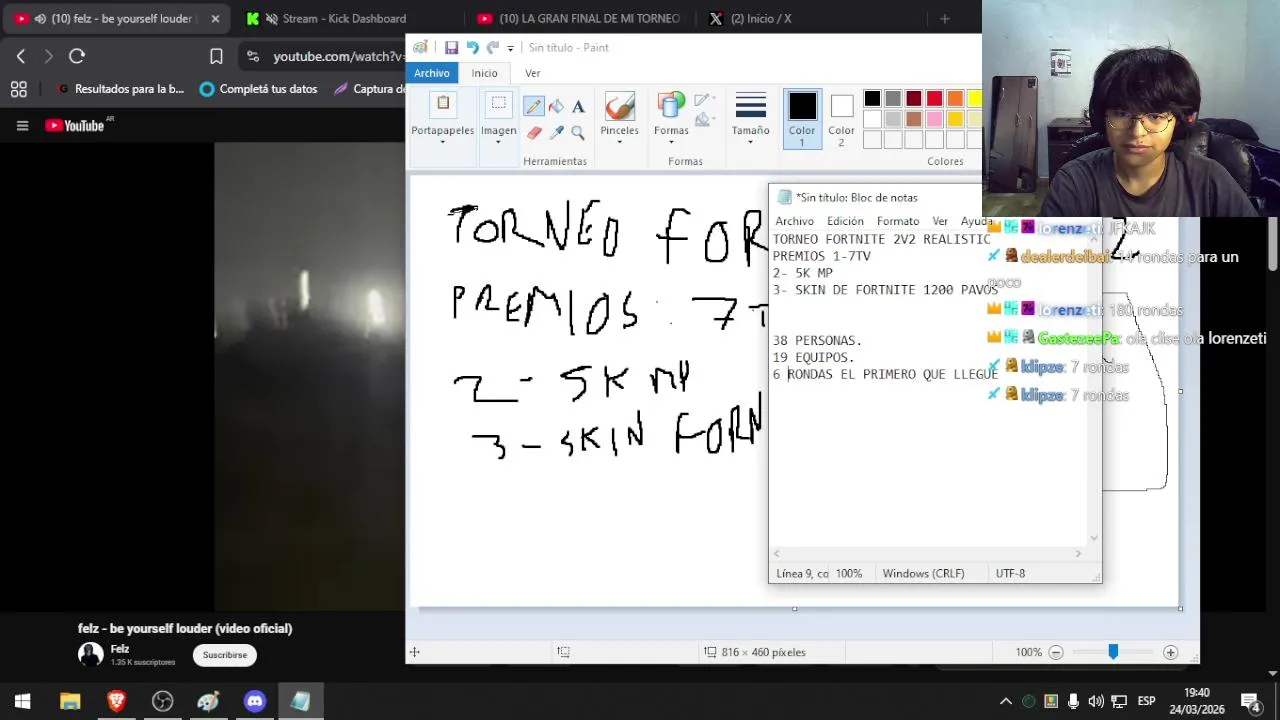Image resolution: width=1280 pixels, height=720 pixels.
Task: Open the Brave browser sidebar hamburger menu on YouTube
Action: click(22, 125)
